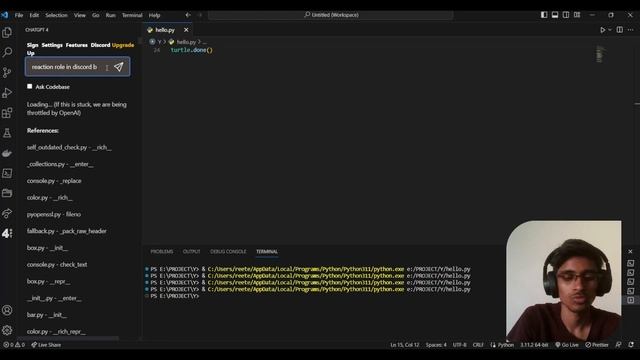Open reference bar.py - __init__
This screenshot has width=640, height=360.
pos(47,315)
